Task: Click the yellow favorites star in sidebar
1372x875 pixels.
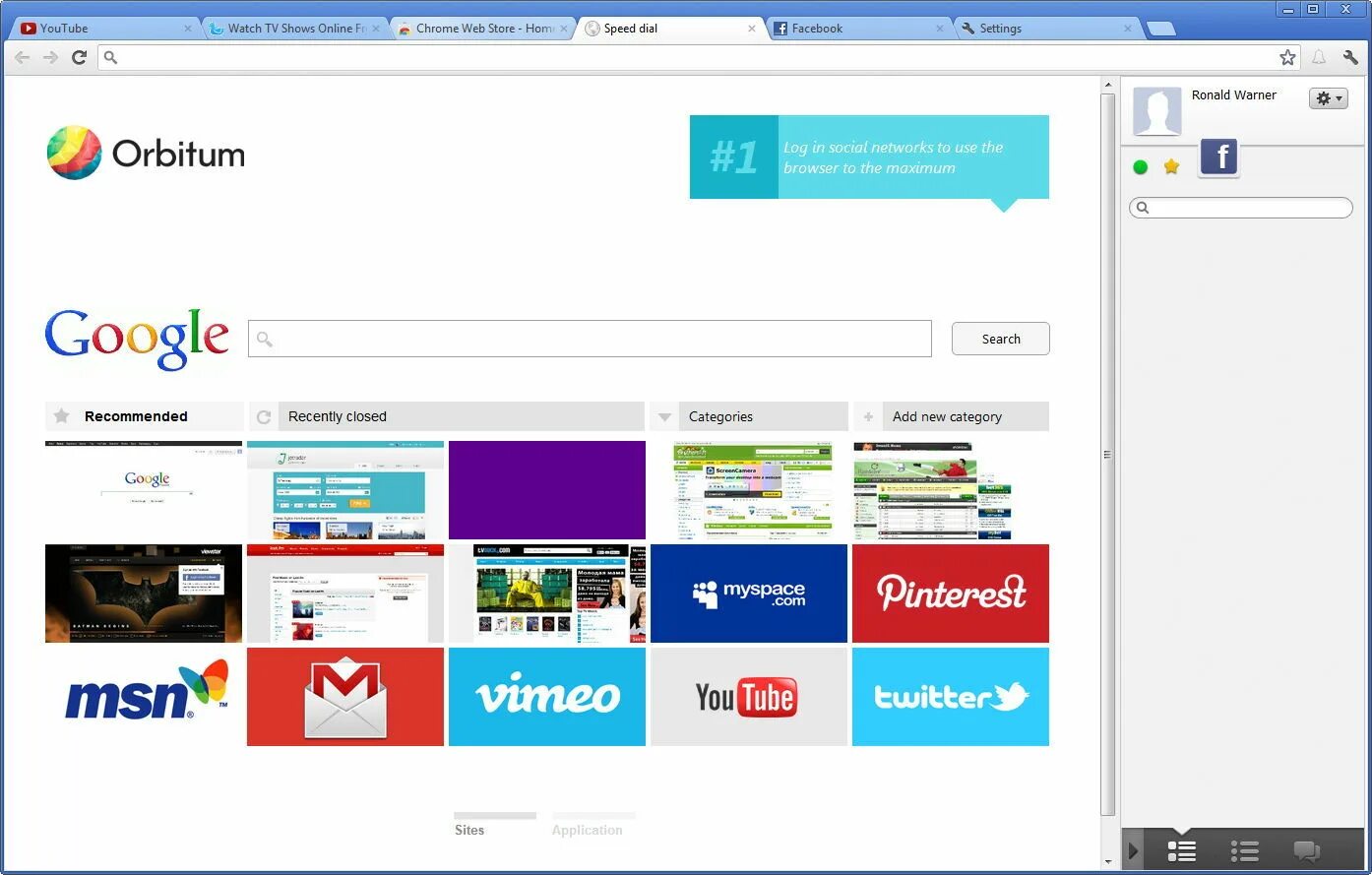Action: click(1171, 166)
